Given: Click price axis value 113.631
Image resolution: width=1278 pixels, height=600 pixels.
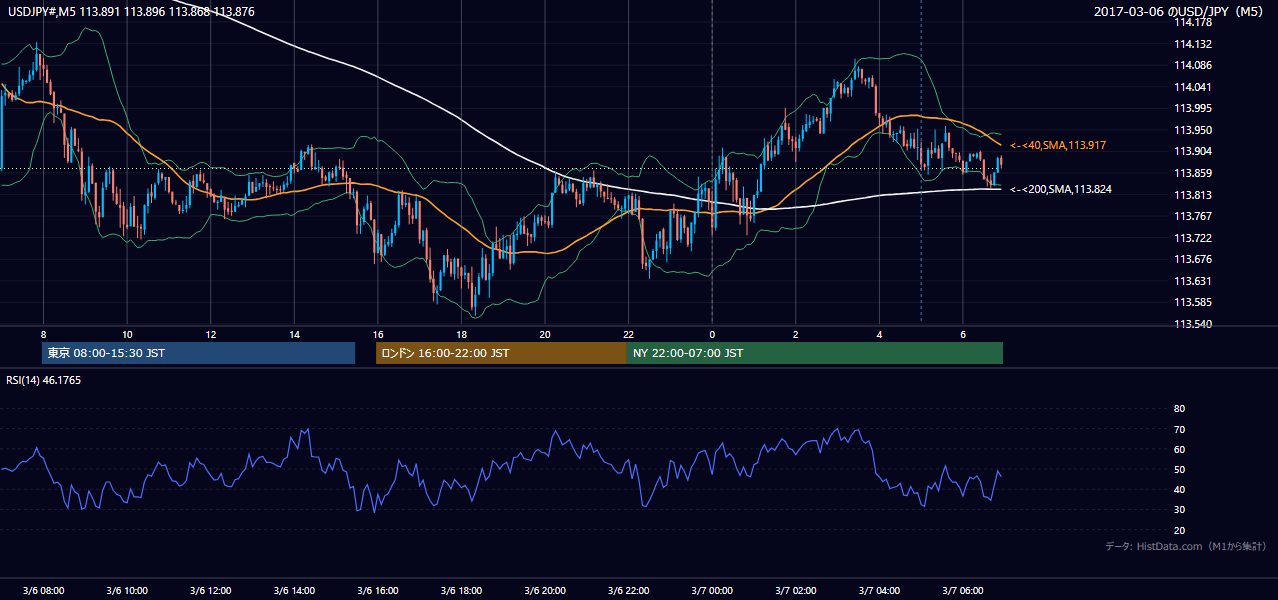Looking at the screenshot, I should (1193, 281).
